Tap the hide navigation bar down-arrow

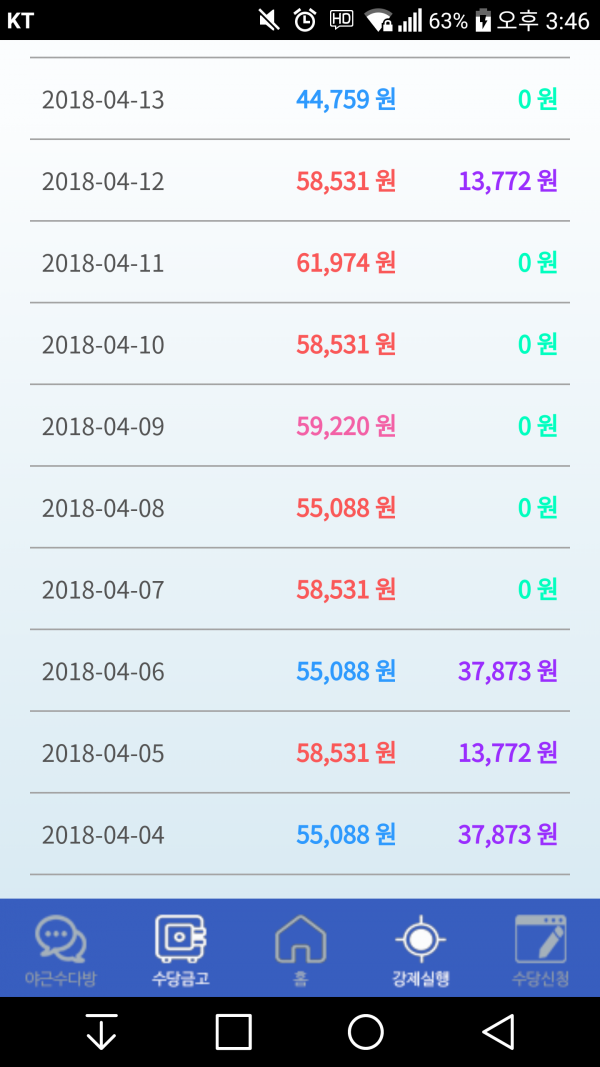click(101, 1032)
